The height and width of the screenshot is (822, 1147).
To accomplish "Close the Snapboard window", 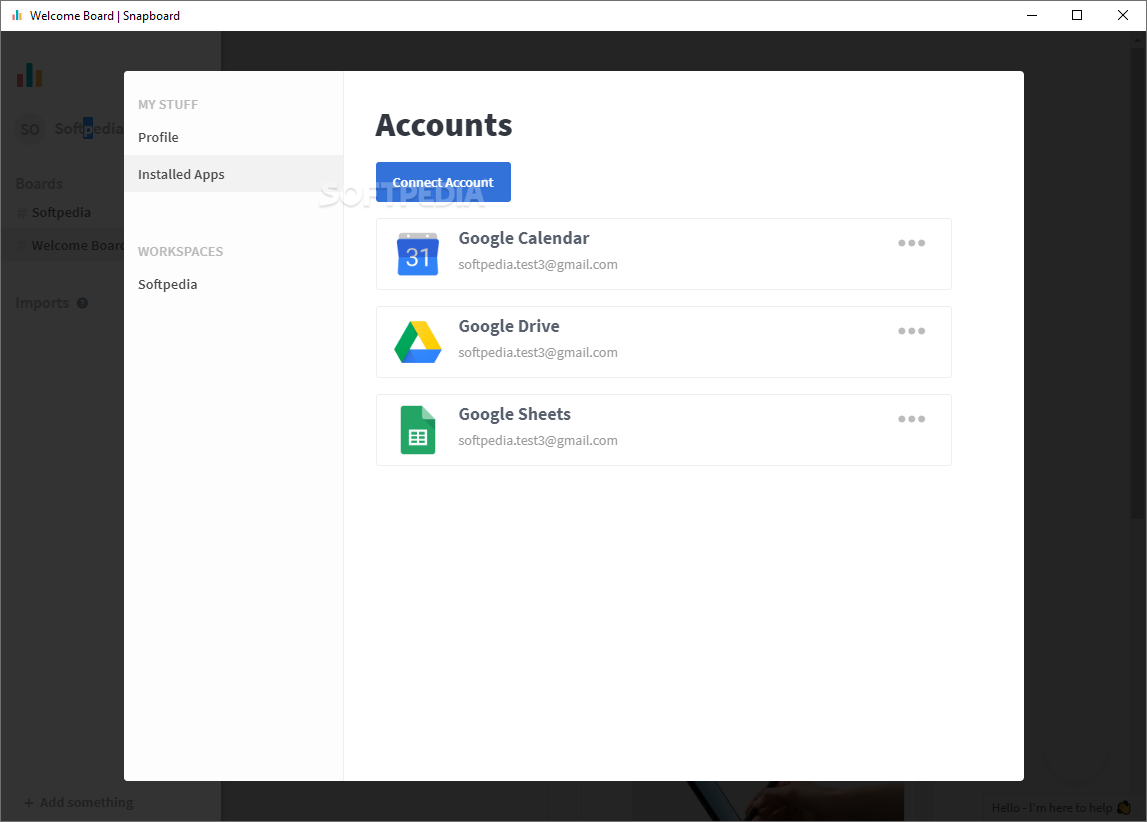I will [1123, 15].
